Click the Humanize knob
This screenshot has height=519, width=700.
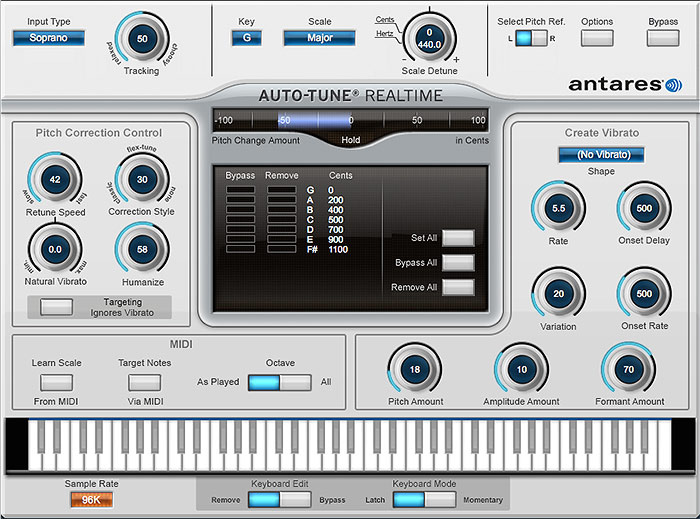click(x=142, y=250)
